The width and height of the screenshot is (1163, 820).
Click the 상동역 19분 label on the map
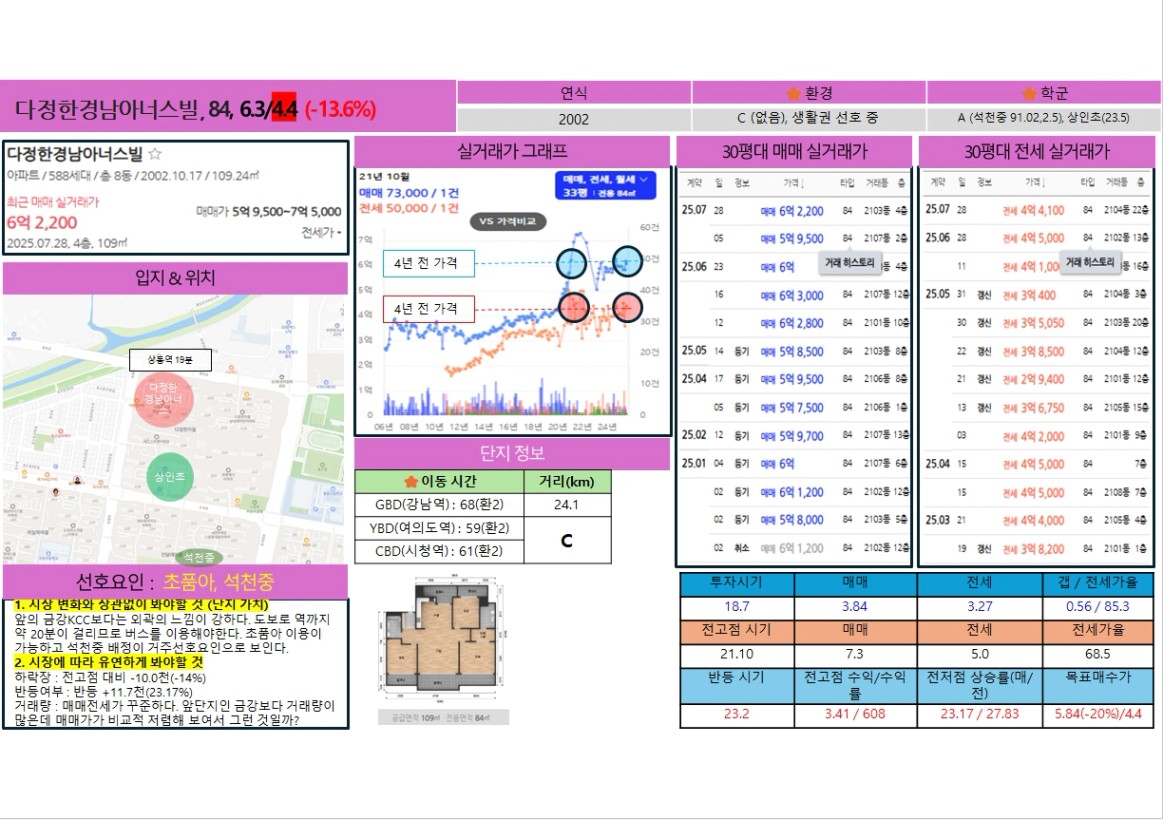[x=170, y=360]
